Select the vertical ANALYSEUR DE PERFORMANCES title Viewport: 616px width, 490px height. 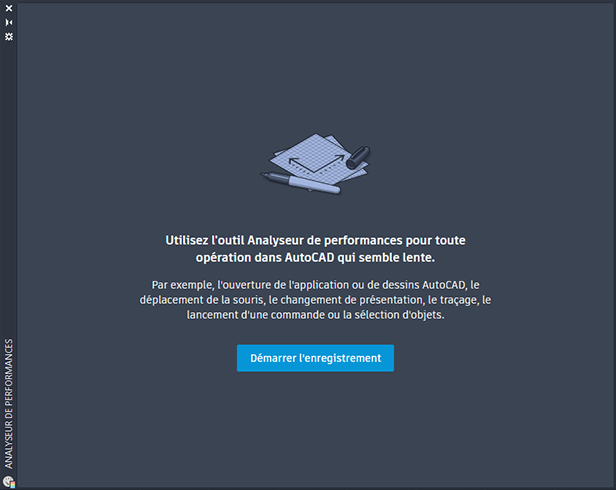coord(9,404)
